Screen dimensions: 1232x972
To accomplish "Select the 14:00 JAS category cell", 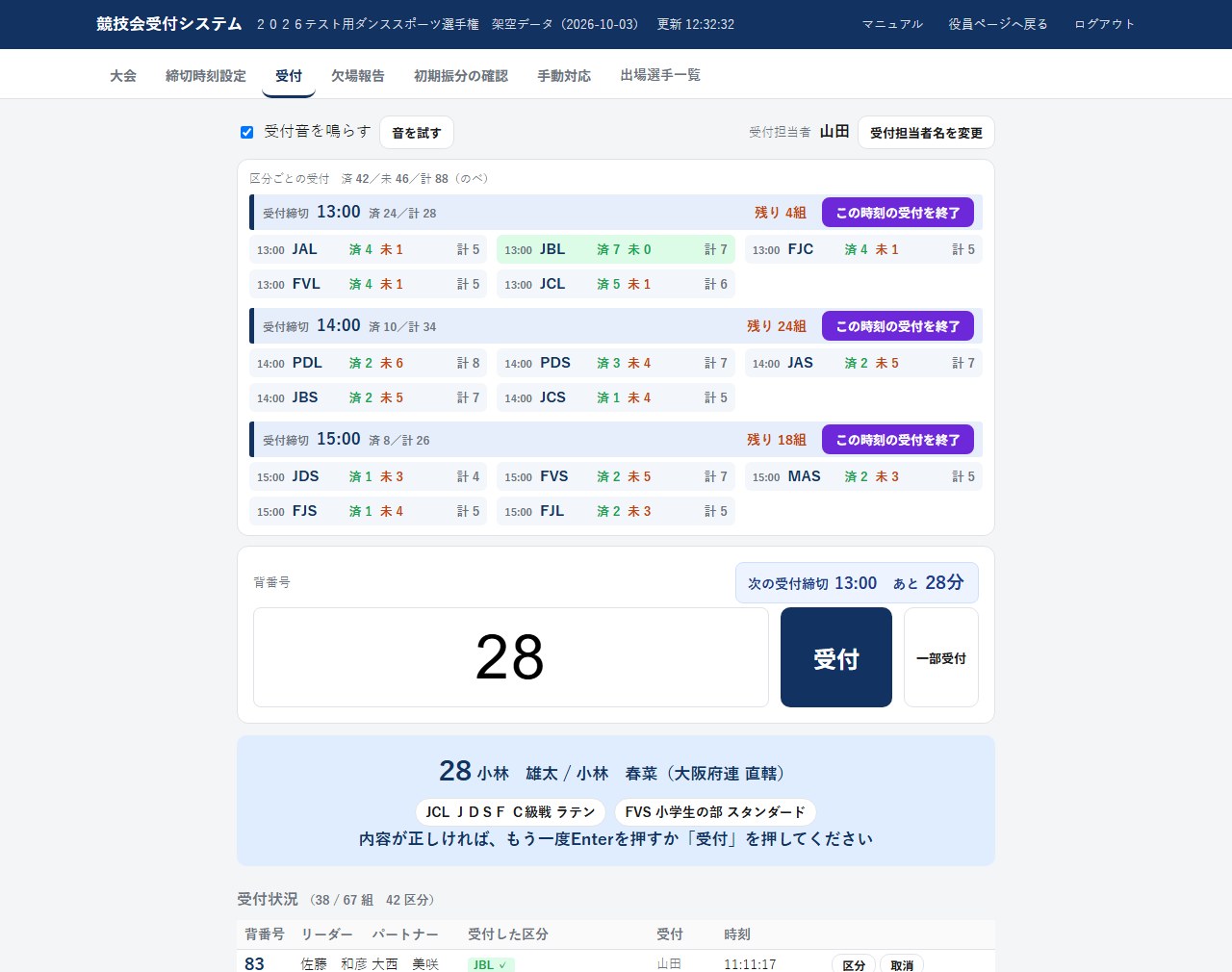I will click(x=863, y=363).
